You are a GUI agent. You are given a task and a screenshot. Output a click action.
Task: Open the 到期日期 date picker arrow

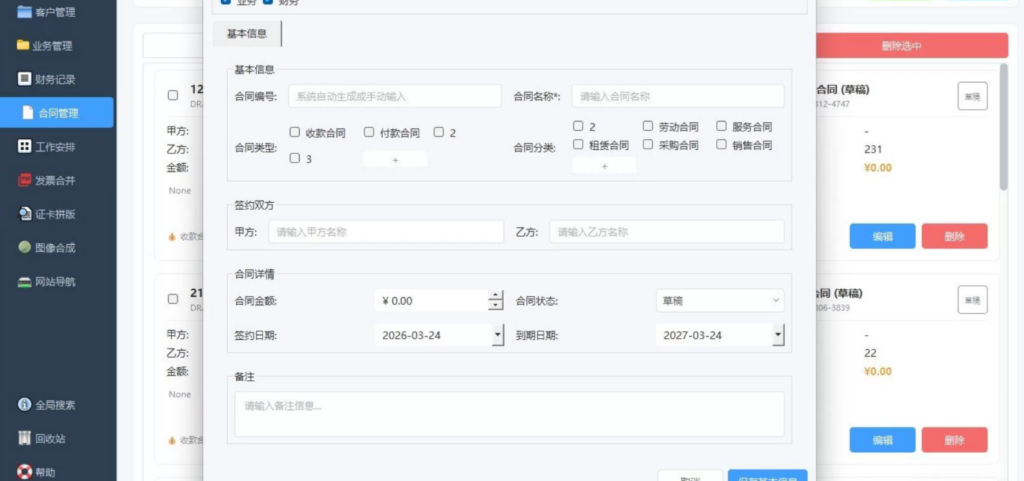[778, 335]
